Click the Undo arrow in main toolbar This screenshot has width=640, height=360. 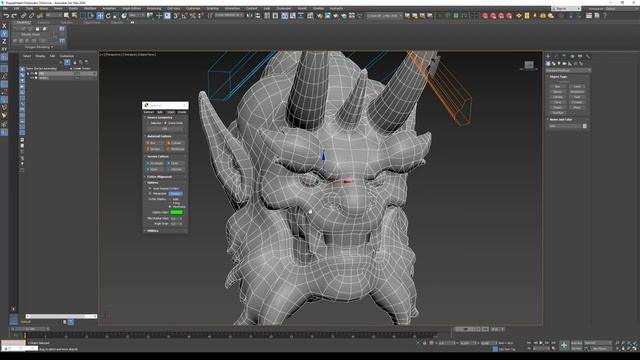7,16
